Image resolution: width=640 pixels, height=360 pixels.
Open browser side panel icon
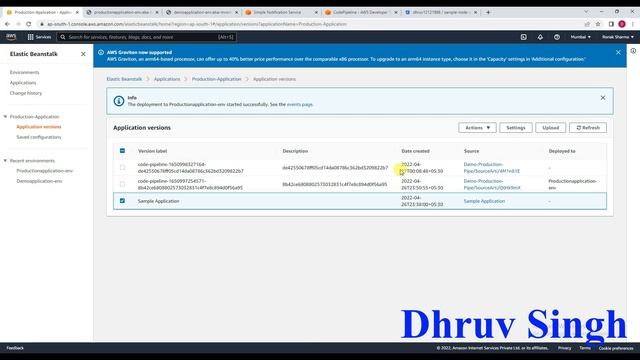(x=611, y=24)
